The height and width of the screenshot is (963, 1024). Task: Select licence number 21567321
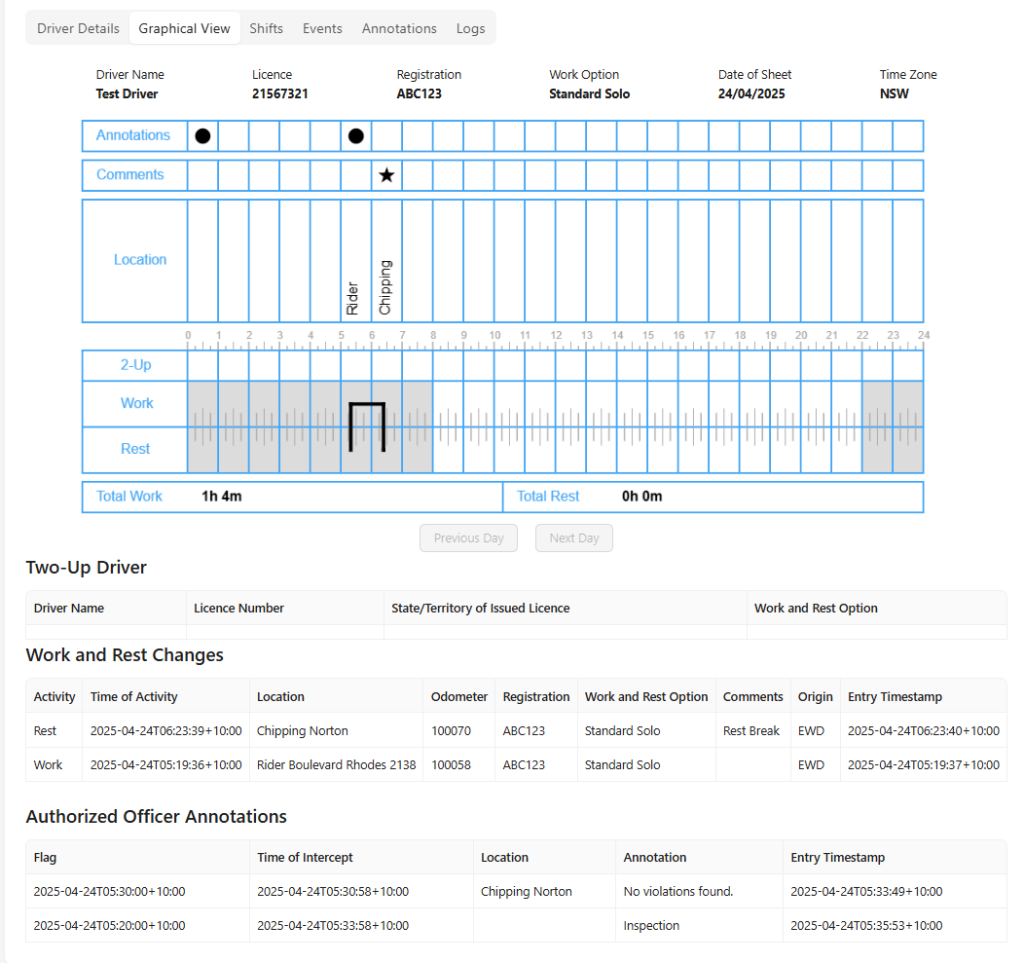[x=280, y=93]
